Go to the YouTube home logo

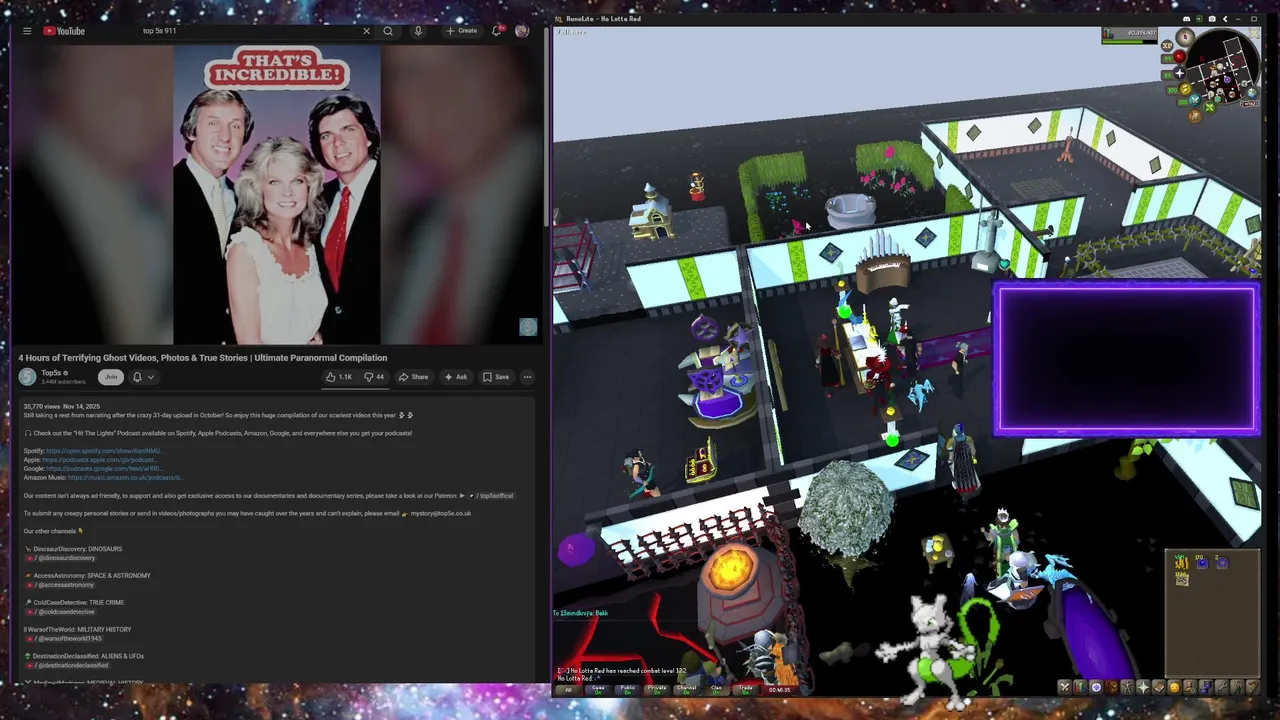64,31
